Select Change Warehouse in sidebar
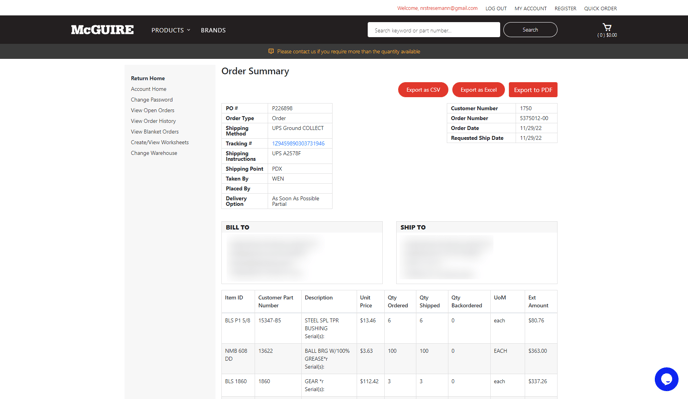This screenshot has height=399, width=688. [x=154, y=153]
